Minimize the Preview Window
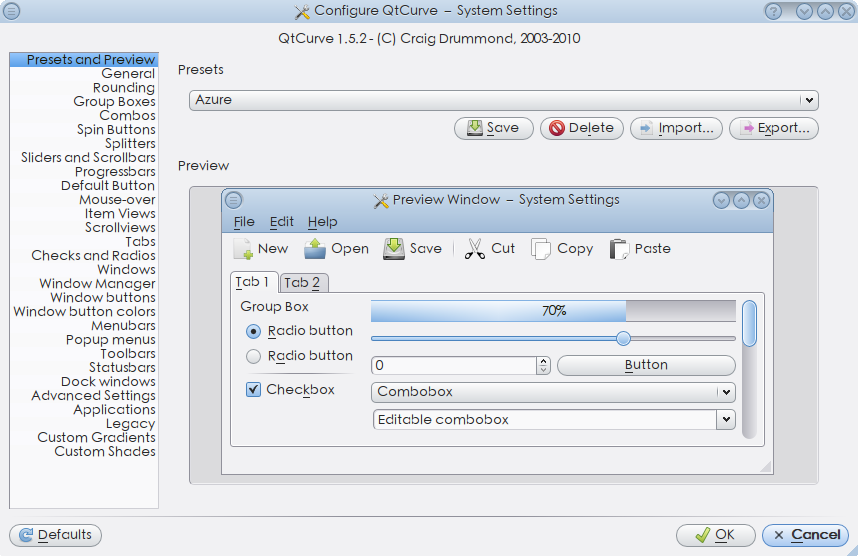The height and width of the screenshot is (556, 858). tap(721, 200)
